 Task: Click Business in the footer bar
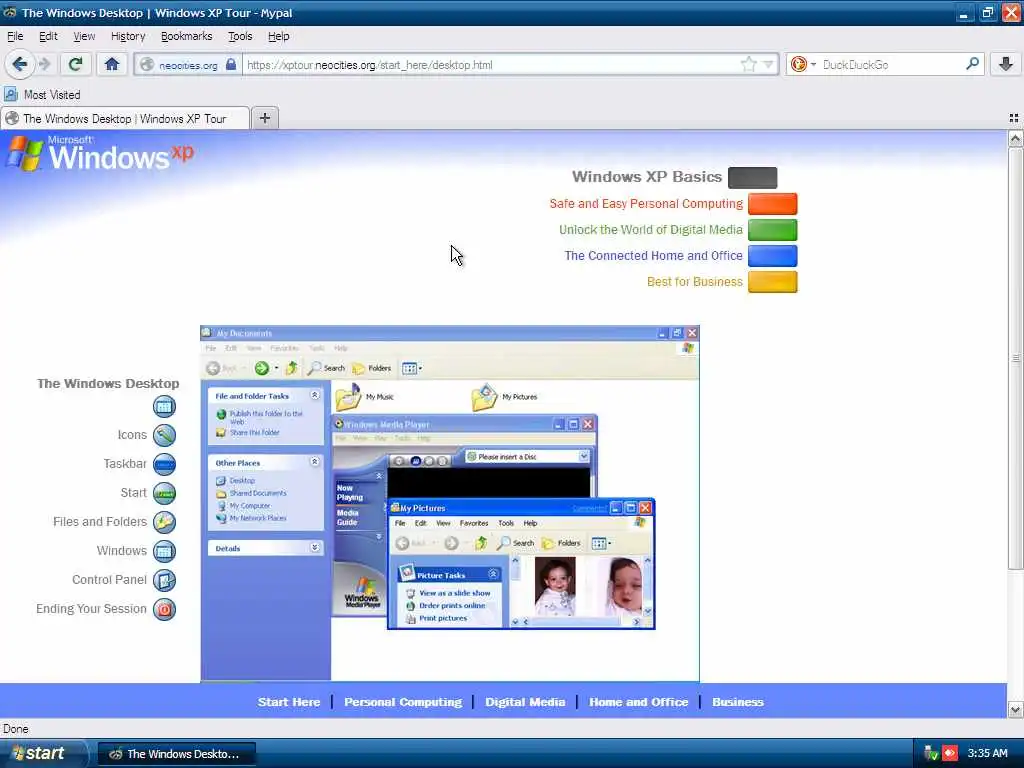click(x=738, y=702)
